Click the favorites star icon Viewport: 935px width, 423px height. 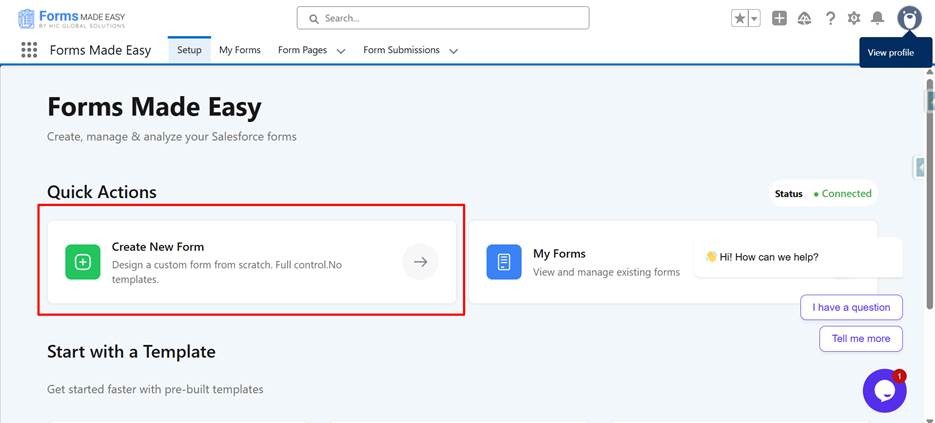739,18
